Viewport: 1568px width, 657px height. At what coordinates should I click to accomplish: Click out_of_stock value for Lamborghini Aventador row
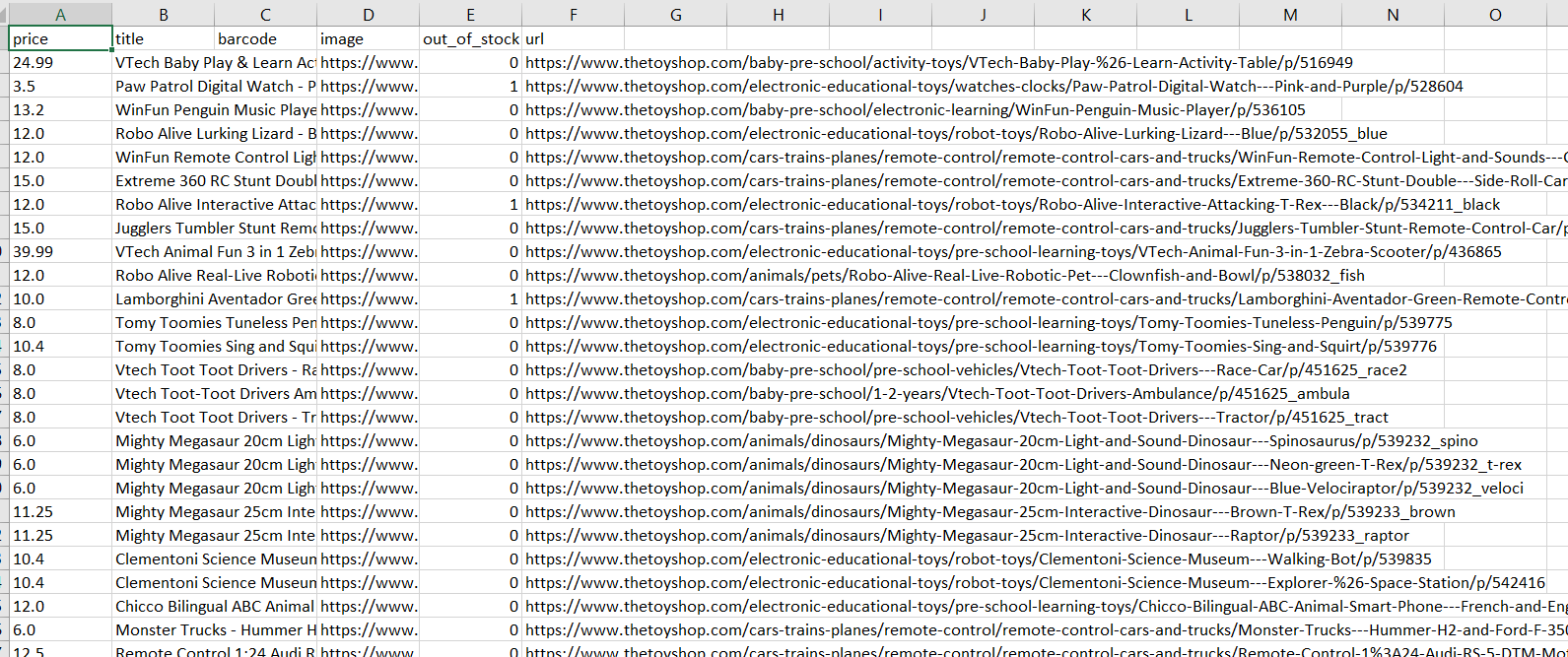coord(471,298)
